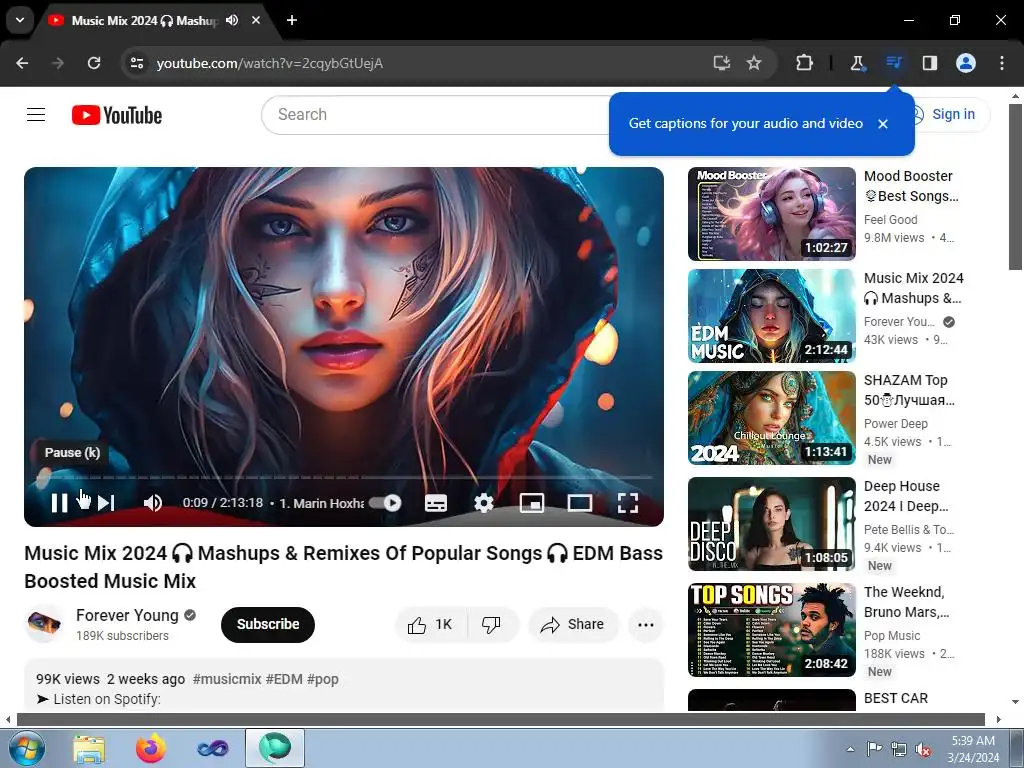The image size is (1024, 768).
Task: Enable theater mode view
Action: coord(580,503)
